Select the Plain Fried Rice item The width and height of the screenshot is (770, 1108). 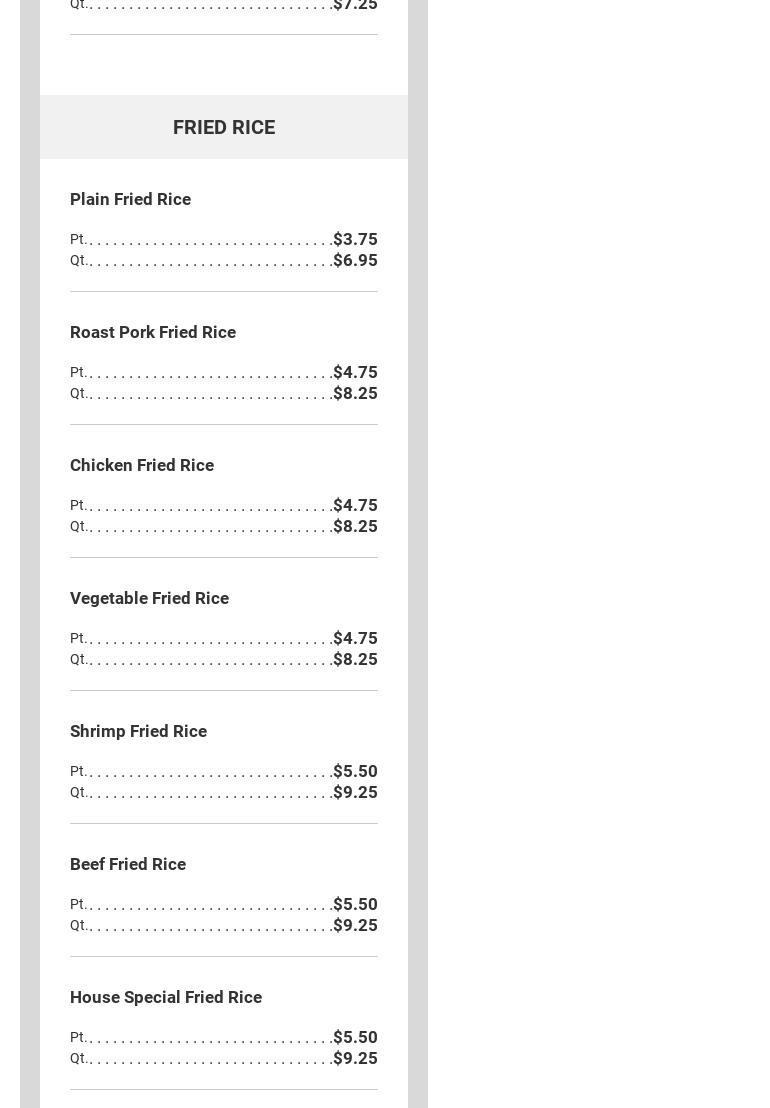(130, 199)
